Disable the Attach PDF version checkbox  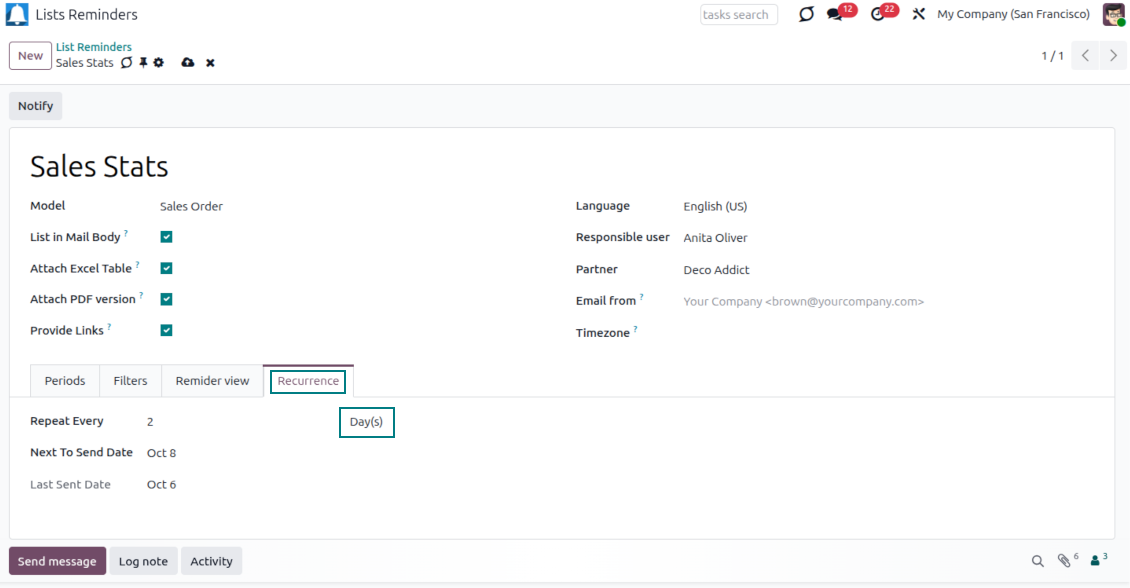[x=167, y=299]
